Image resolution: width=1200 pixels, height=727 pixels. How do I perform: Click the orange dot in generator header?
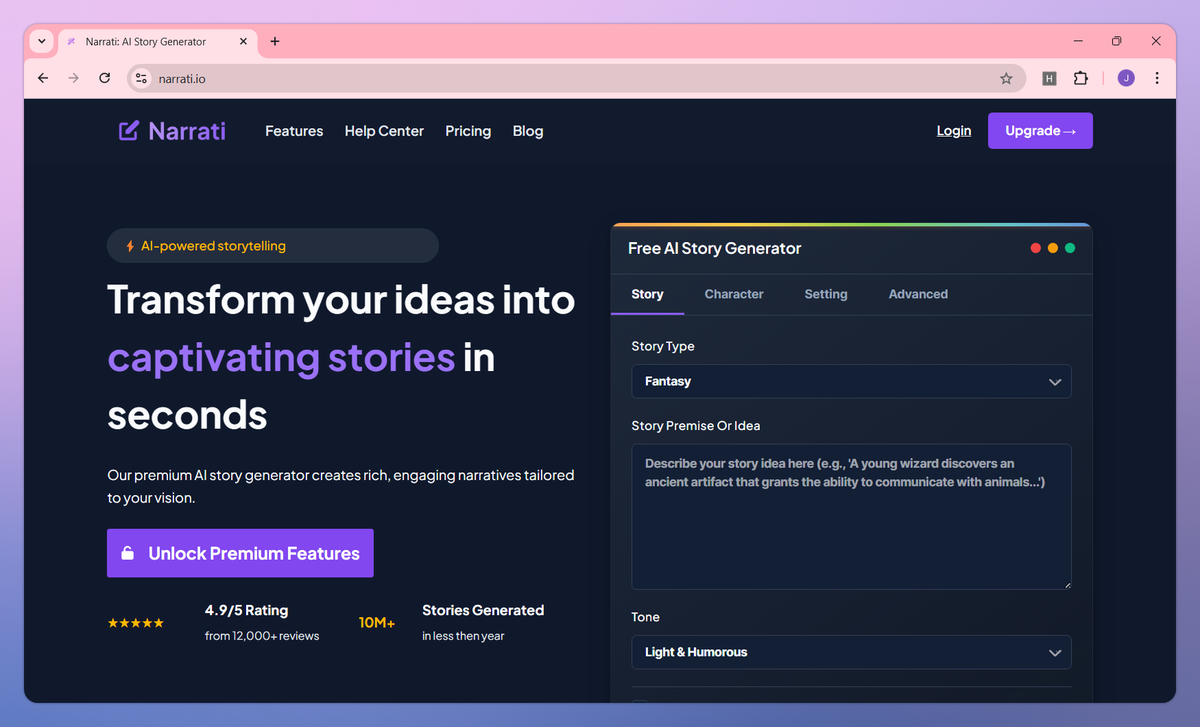1053,248
